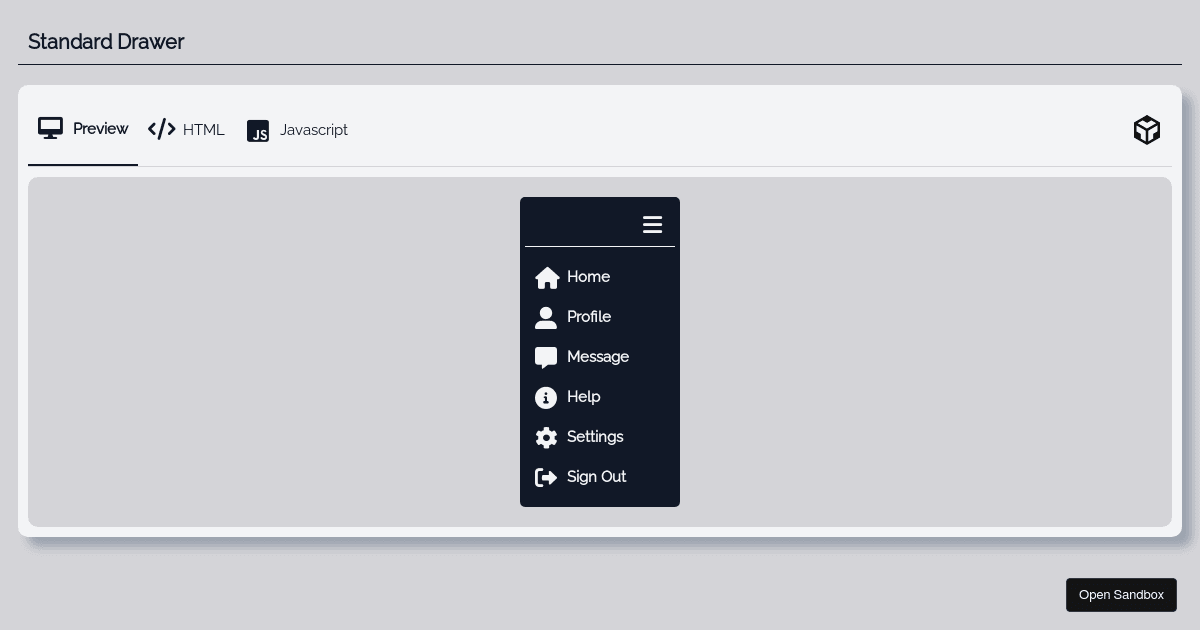Switch to the Javascript tab
1200x630 pixels.
point(297,130)
